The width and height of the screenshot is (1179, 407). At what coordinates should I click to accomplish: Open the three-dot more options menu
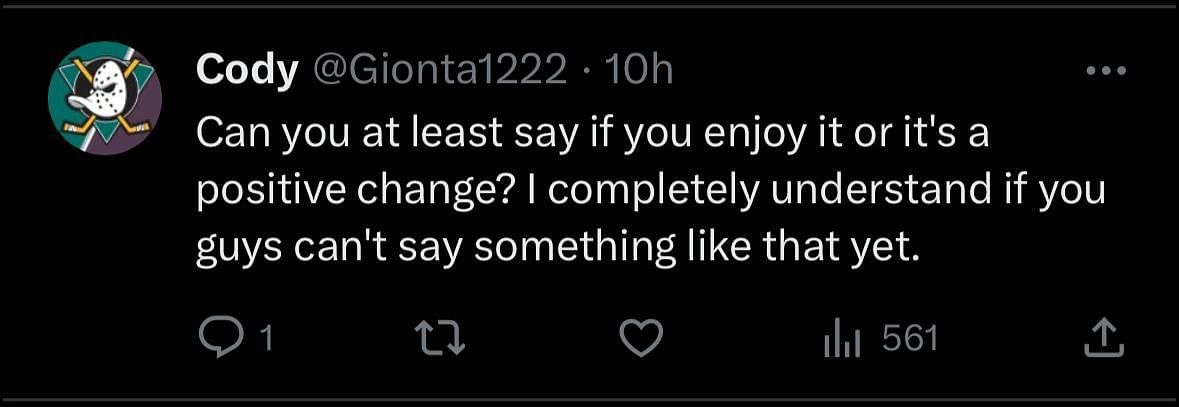(x=1106, y=71)
